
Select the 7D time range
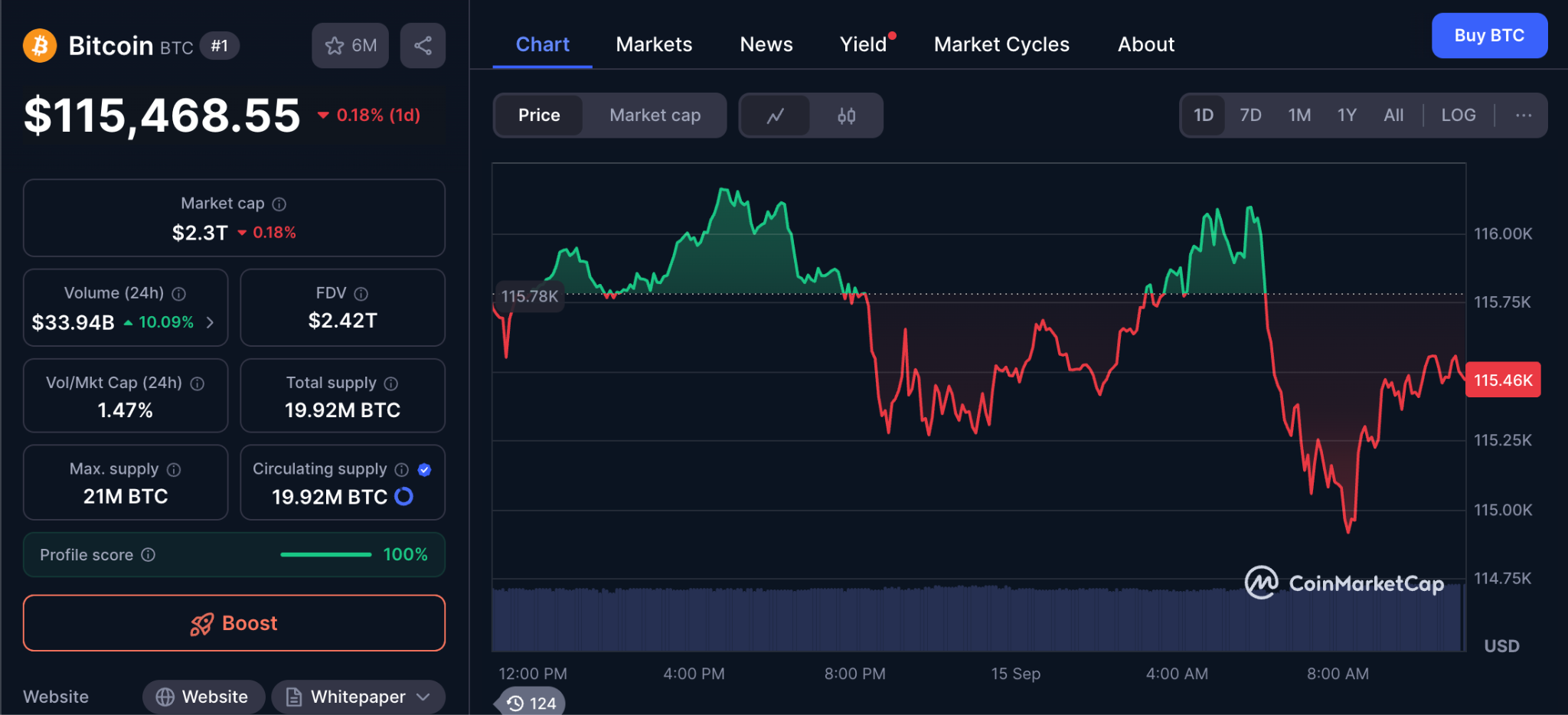(1250, 116)
